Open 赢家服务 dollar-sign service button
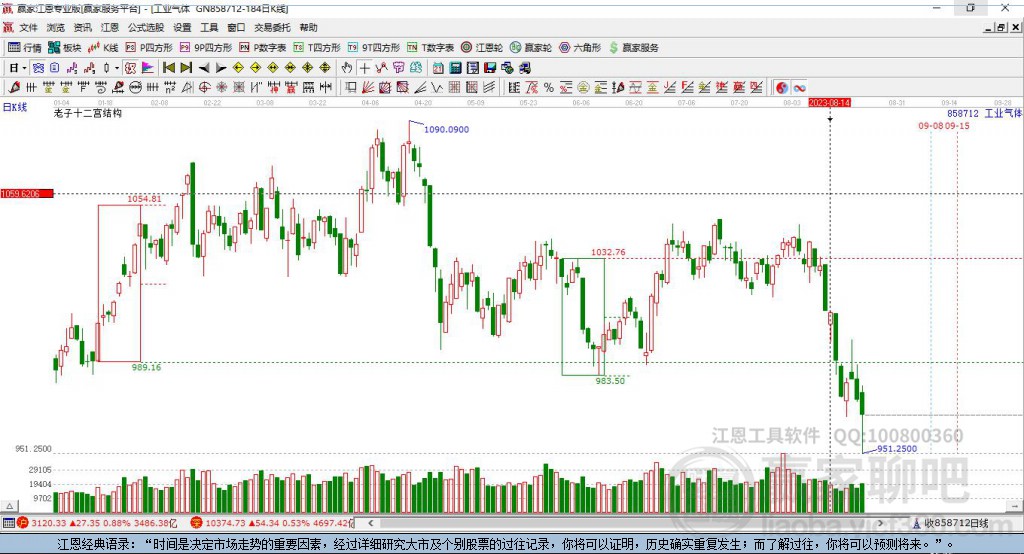 pos(633,48)
